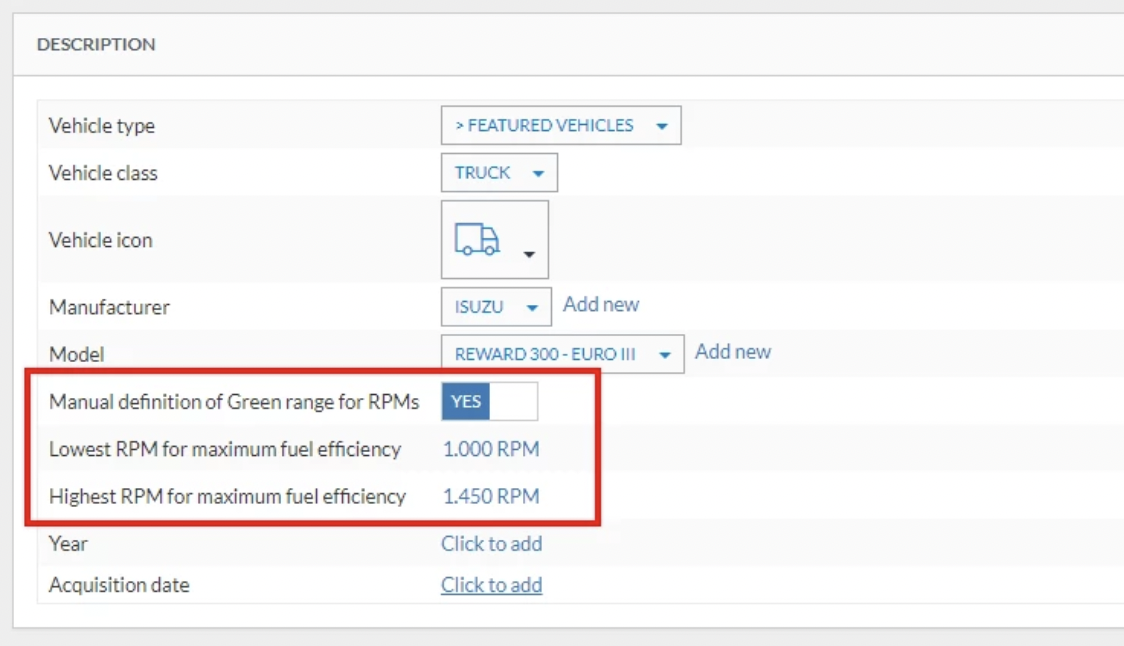Image resolution: width=1124 pixels, height=646 pixels.
Task: Edit the 1.450 RPM highest value
Action: [x=491, y=496]
